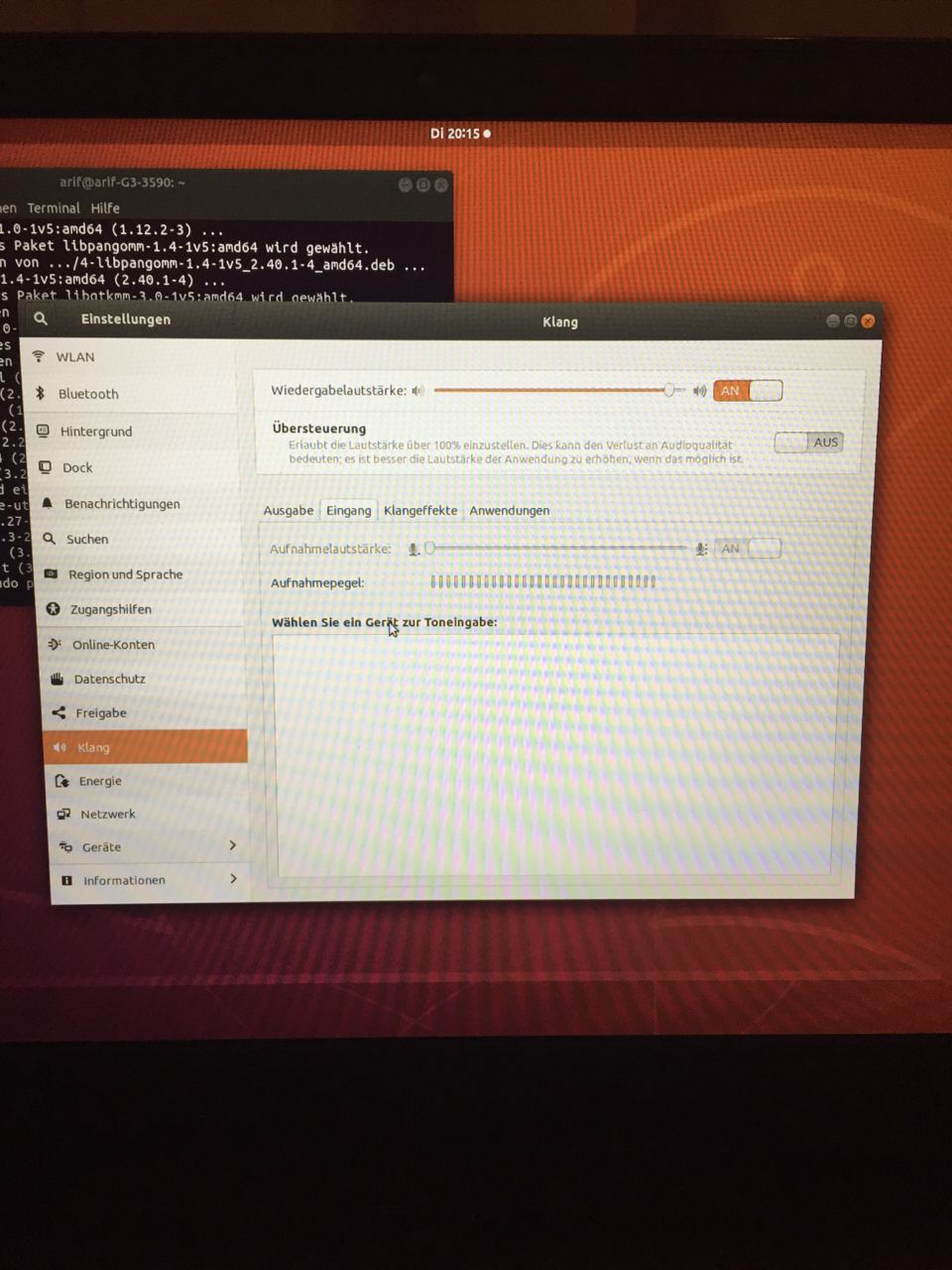Open the Anwendungen tab
952x1270 pixels.
click(510, 510)
